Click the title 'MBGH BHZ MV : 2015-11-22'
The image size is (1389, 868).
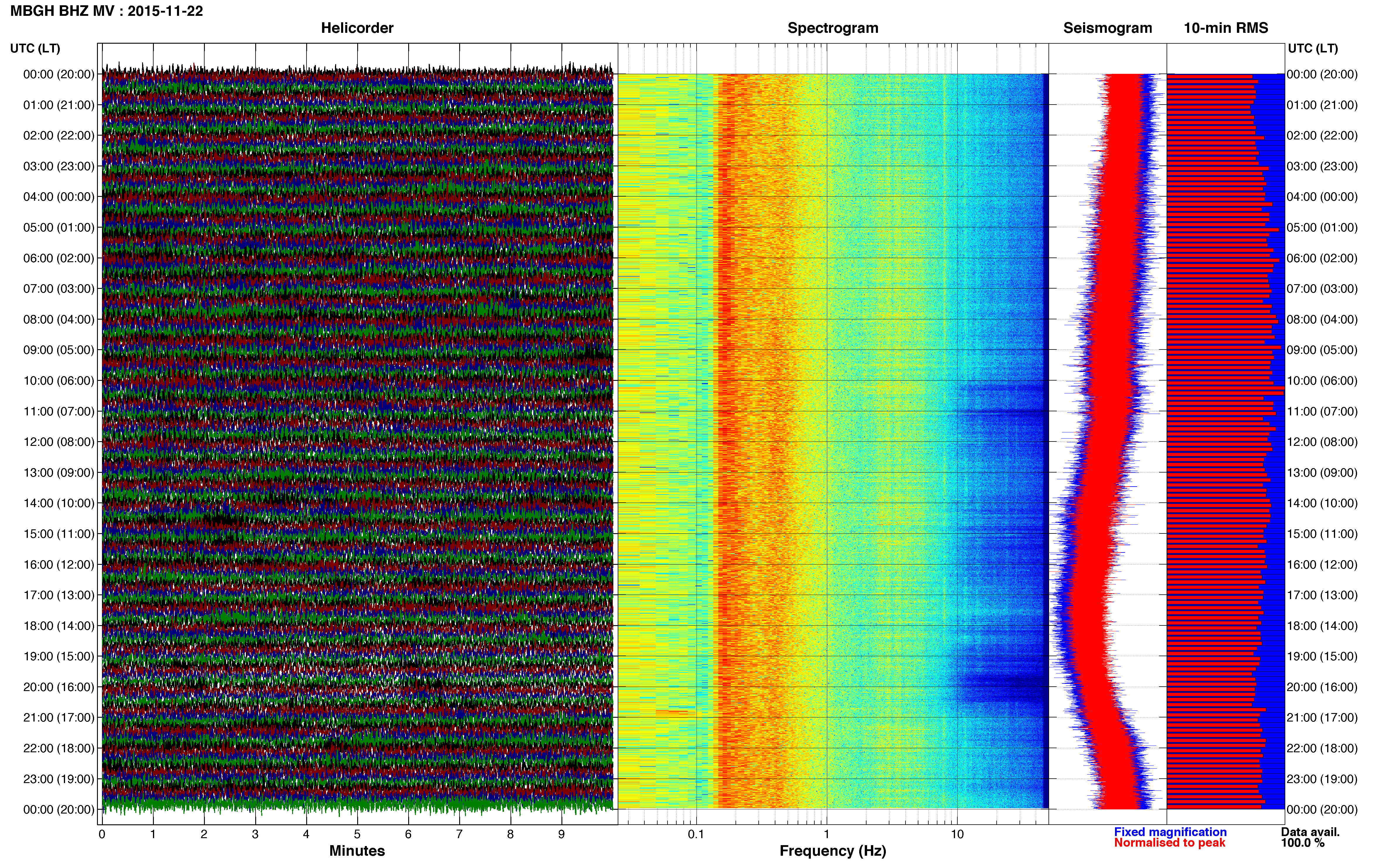tap(106, 11)
